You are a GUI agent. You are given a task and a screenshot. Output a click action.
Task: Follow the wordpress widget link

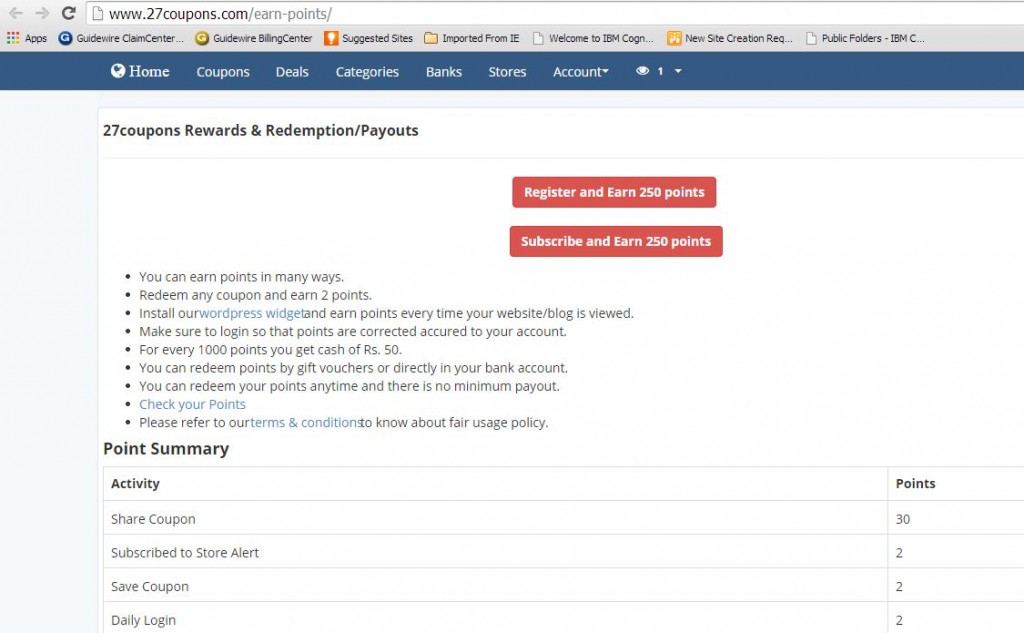[251, 314]
